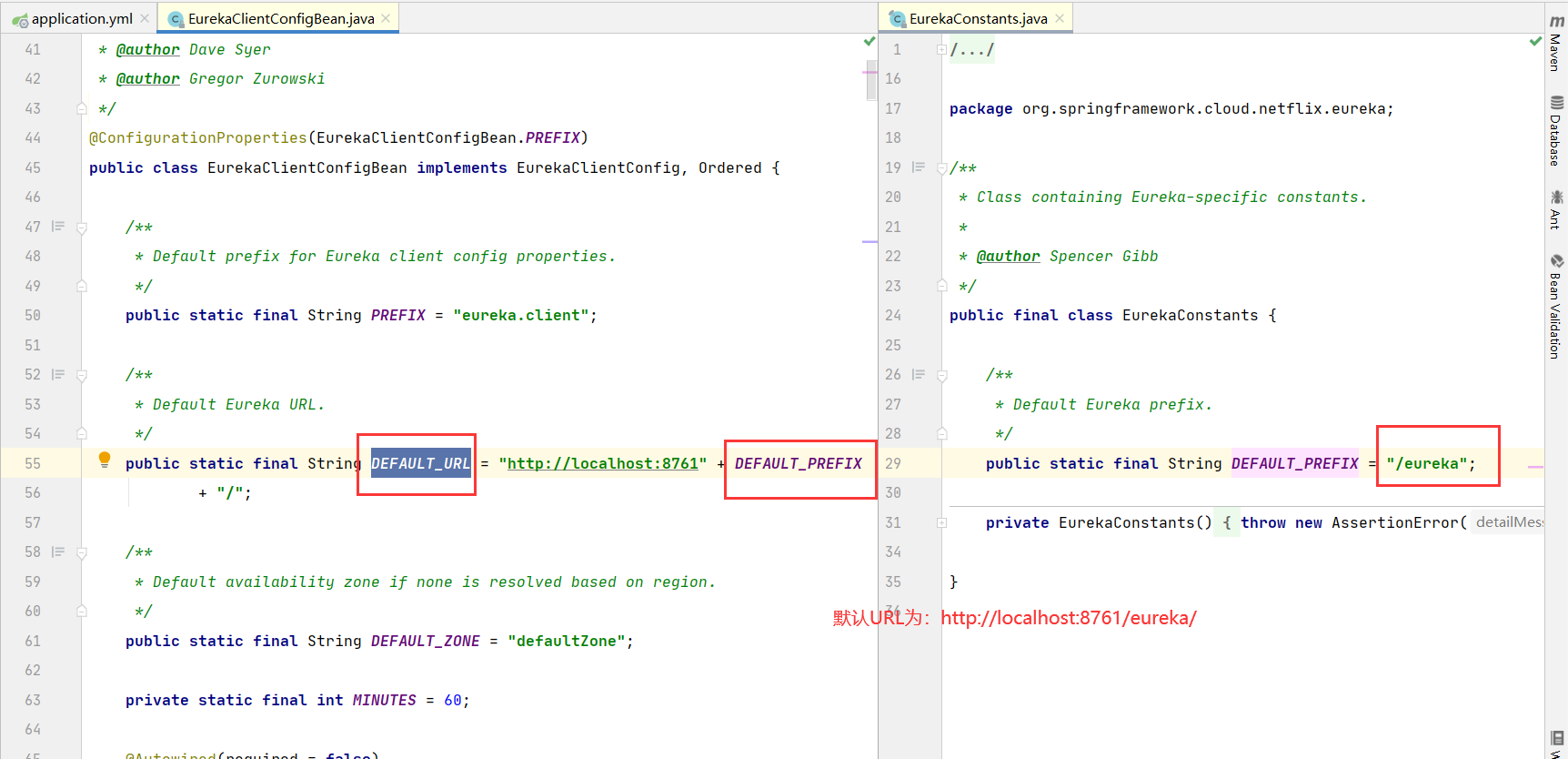Collapse the class Javadoc at line 19
Viewport: 1568px width, 759px height.
pyautogui.click(x=942, y=168)
